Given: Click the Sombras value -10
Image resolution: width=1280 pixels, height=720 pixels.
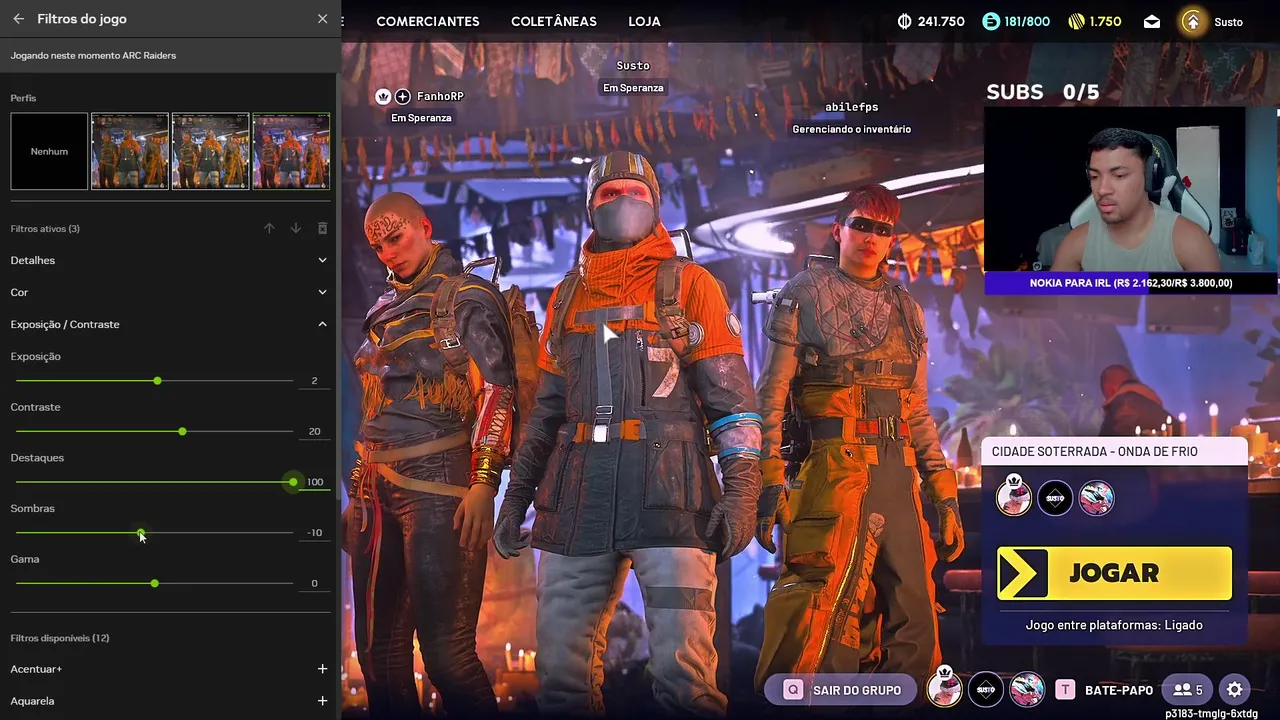Looking at the screenshot, I should pyautogui.click(x=315, y=533).
